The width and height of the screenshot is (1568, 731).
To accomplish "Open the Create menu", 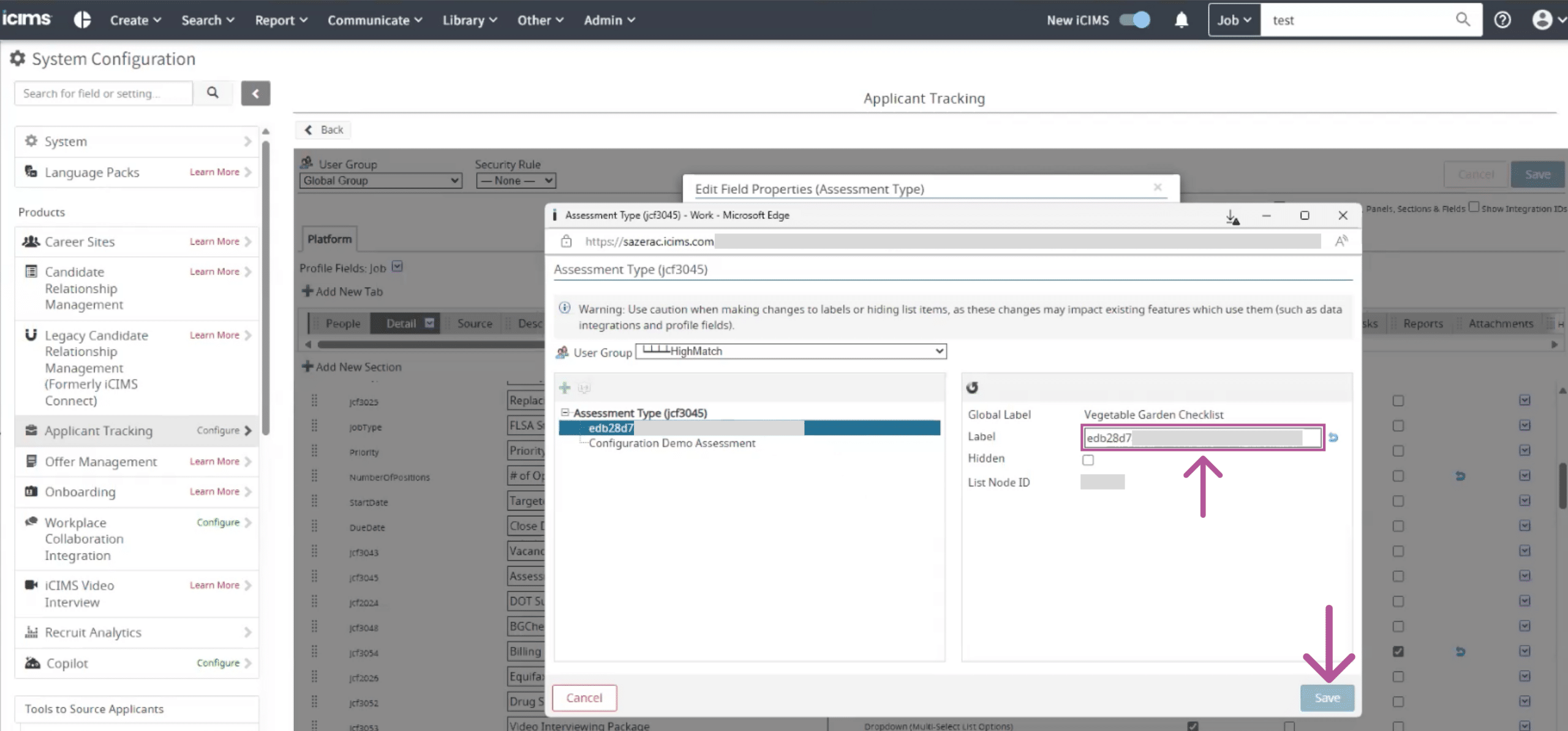I will click(135, 20).
